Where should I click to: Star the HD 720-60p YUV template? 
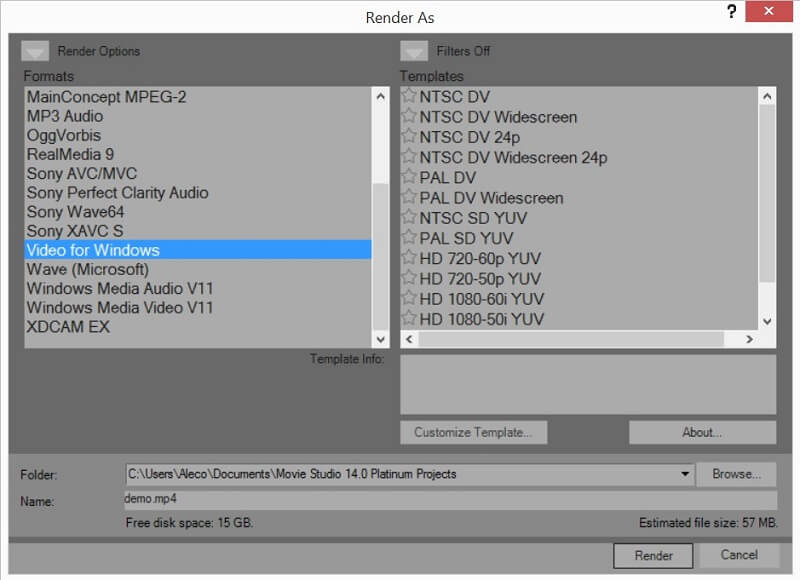[409, 257]
